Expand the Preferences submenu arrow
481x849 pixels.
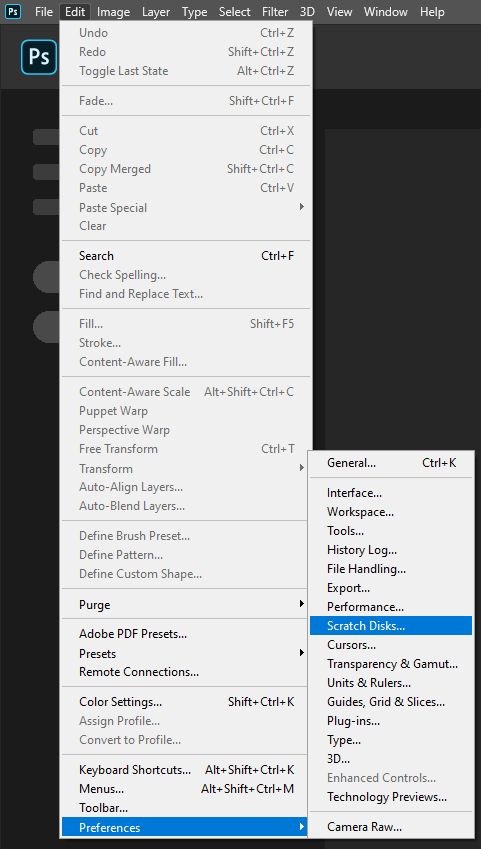302,827
